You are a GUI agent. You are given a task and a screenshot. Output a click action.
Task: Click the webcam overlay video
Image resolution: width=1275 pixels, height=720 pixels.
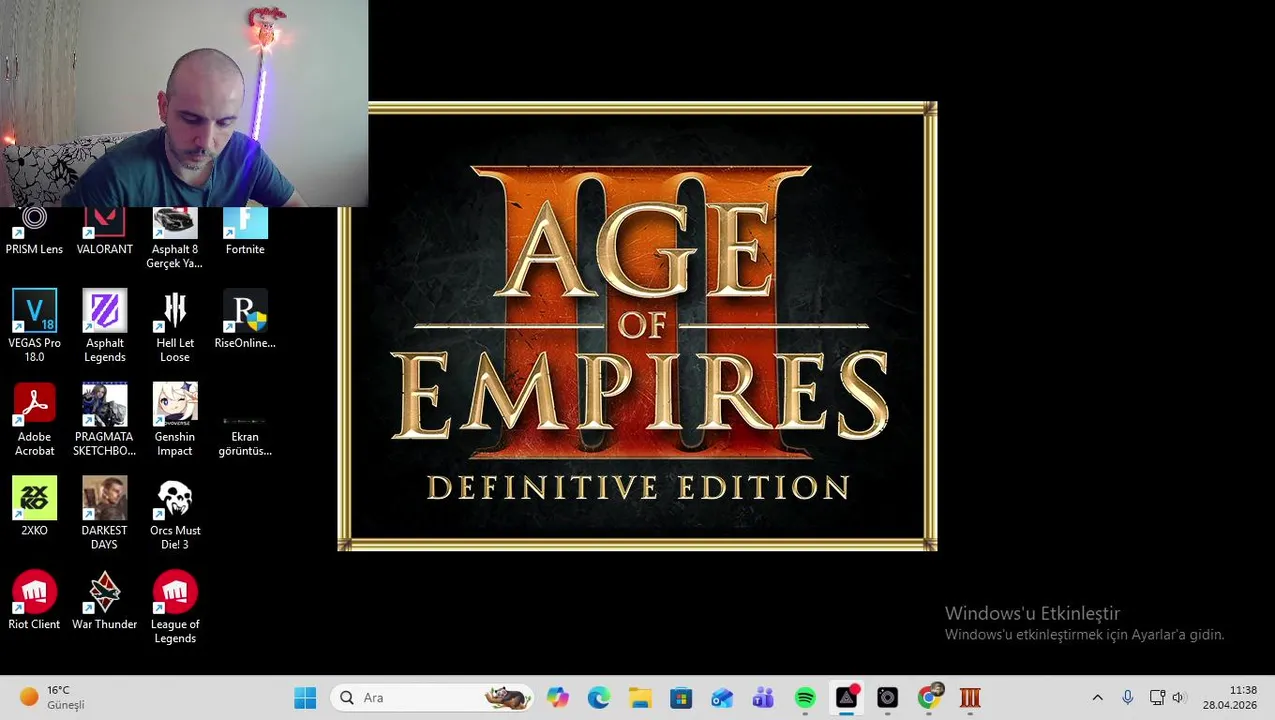tap(184, 103)
